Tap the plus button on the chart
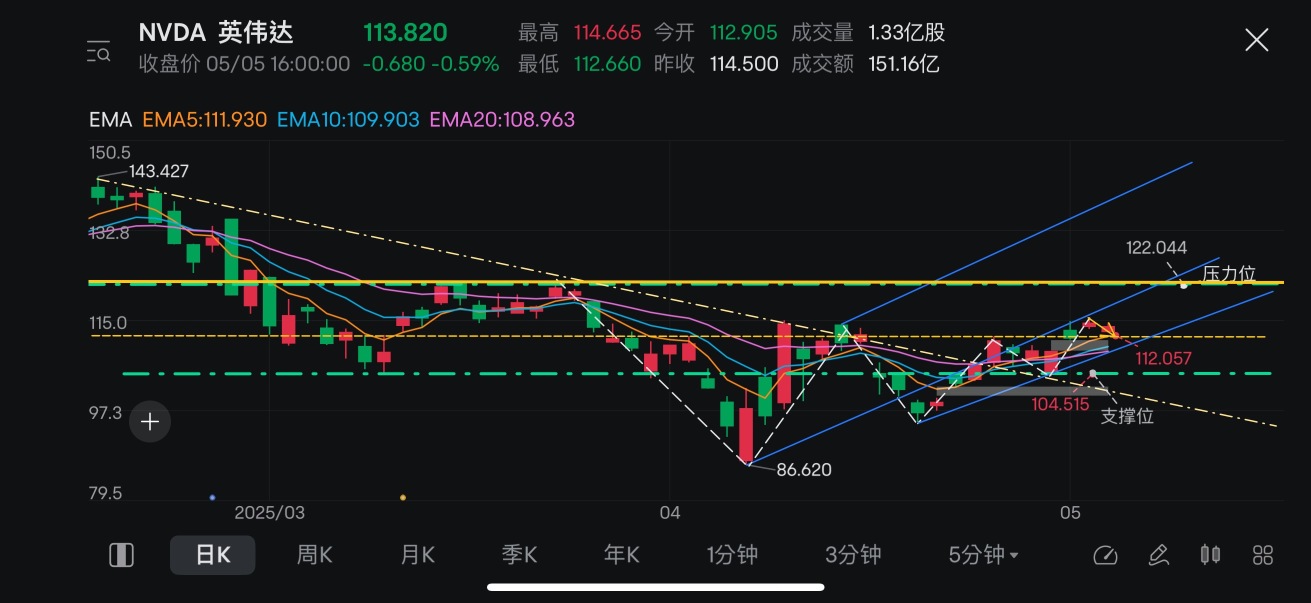Viewport: 1311px width, 603px height. (x=150, y=422)
